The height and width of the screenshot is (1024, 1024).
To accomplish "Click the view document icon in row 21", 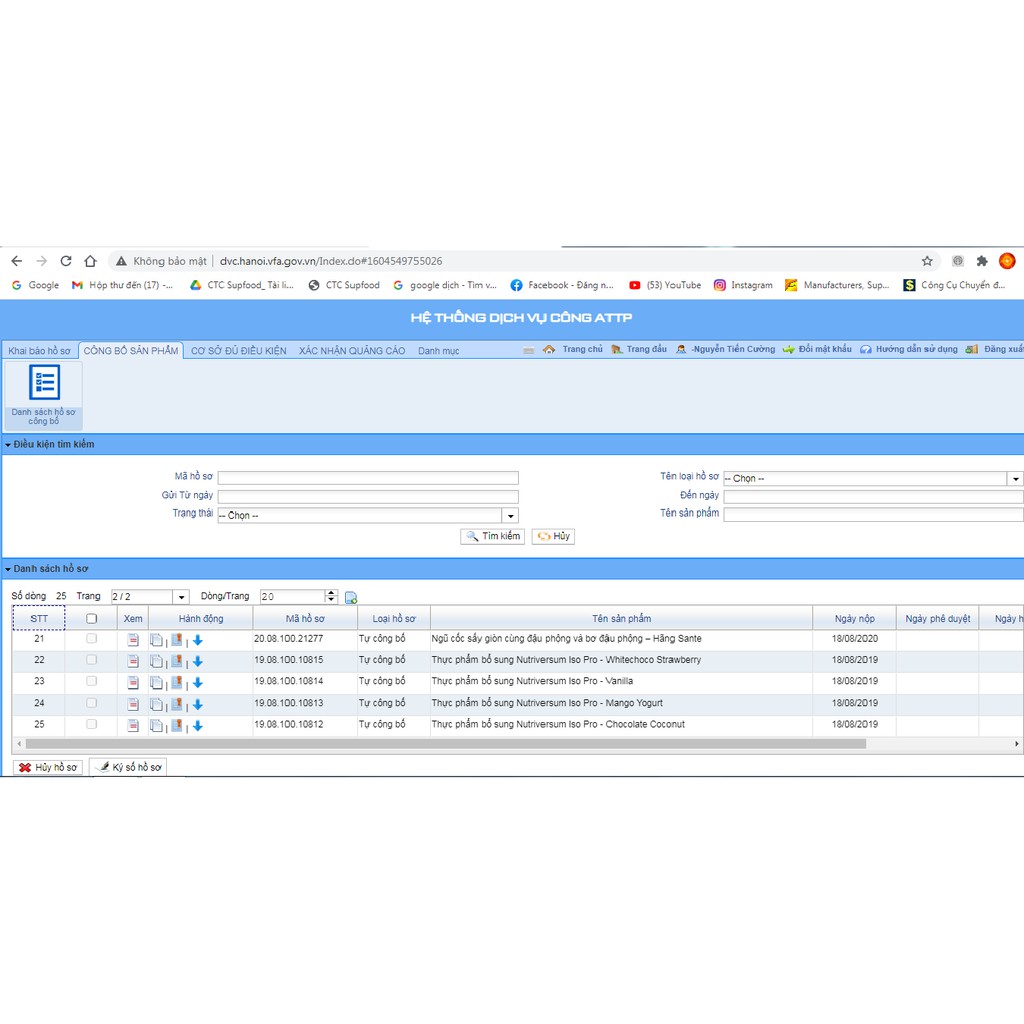I will pos(133,640).
